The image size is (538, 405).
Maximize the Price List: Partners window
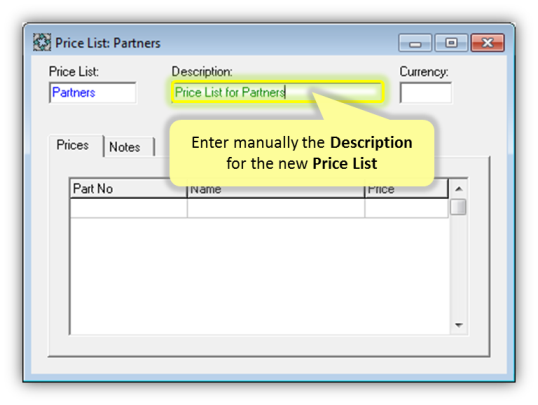451,43
